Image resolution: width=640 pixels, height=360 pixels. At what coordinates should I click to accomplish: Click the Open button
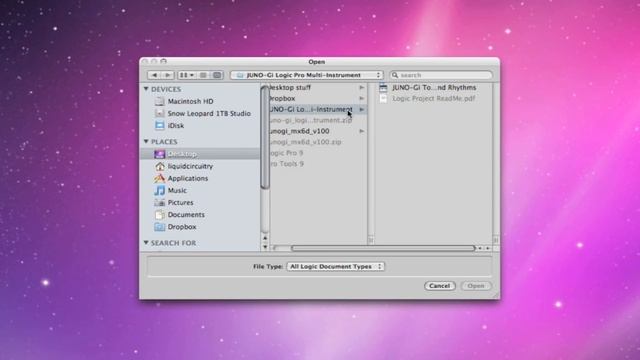[x=476, y=286]
